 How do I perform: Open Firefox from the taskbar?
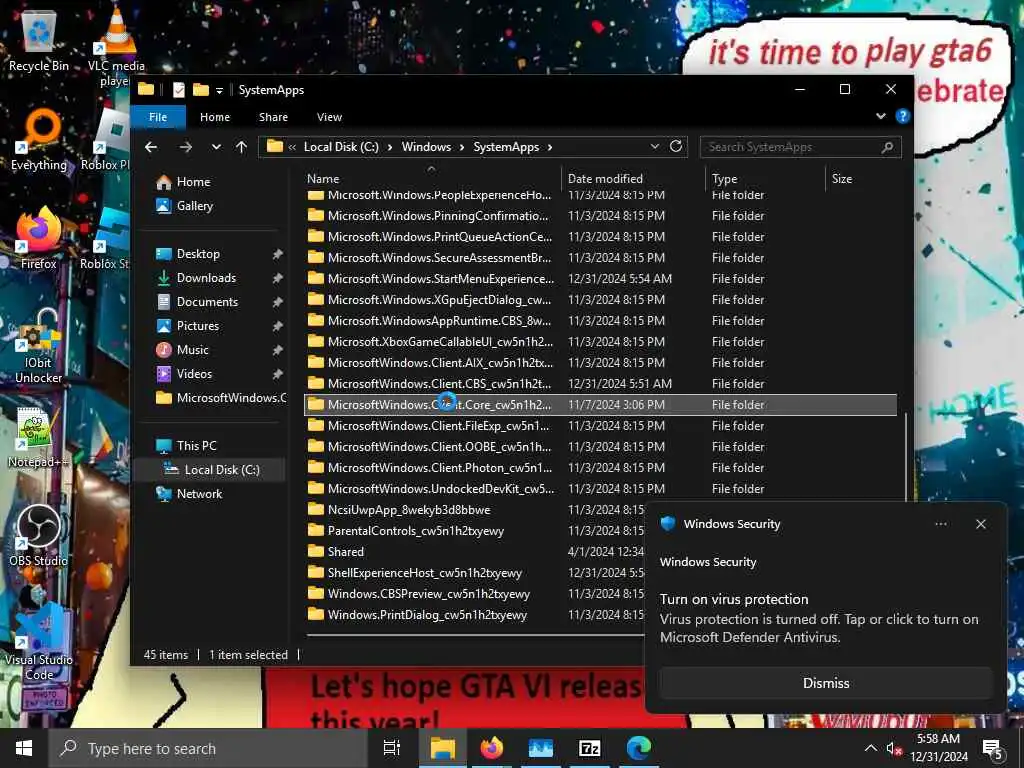coord(492,748)
